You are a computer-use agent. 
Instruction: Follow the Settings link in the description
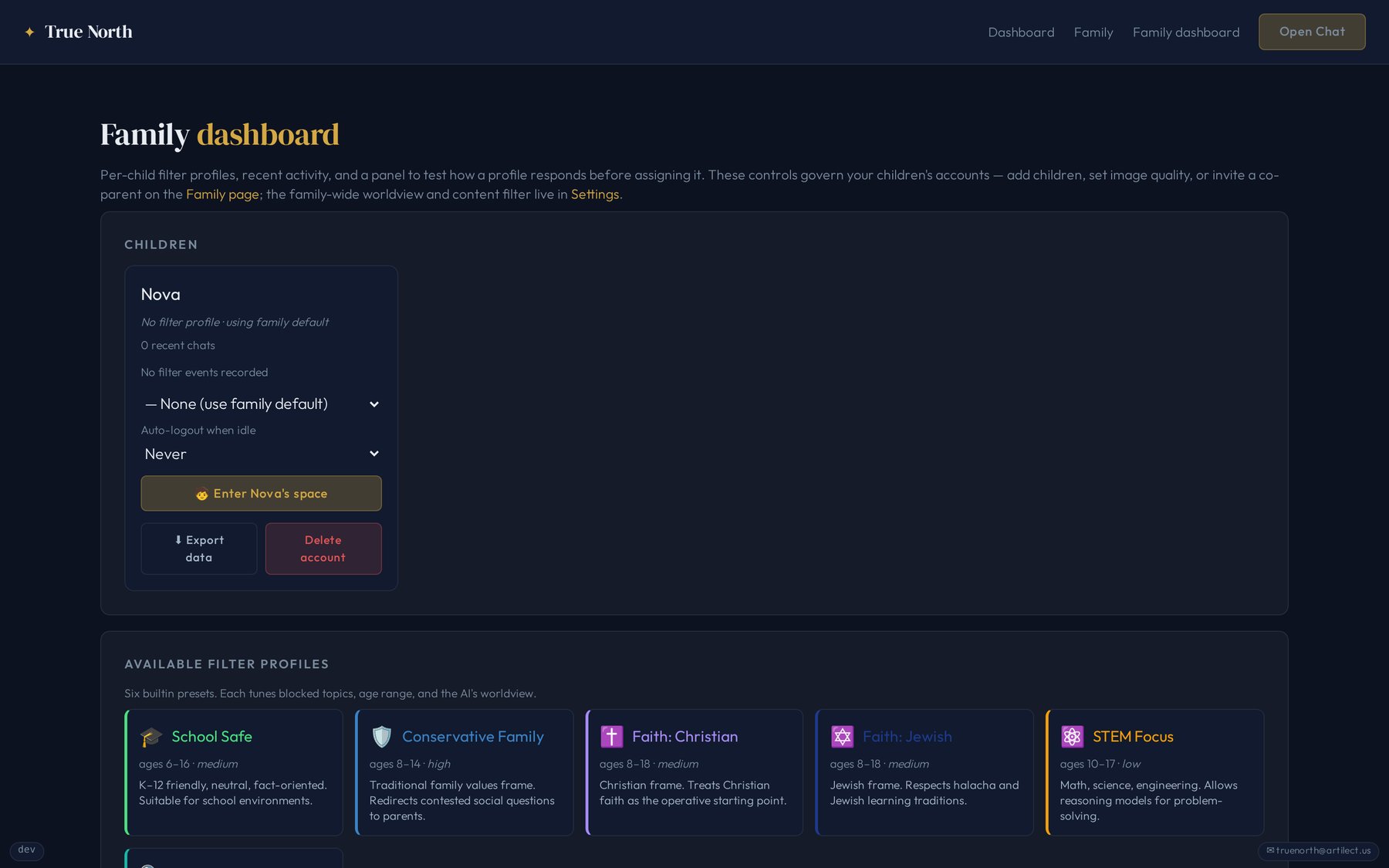click(595, 194)
